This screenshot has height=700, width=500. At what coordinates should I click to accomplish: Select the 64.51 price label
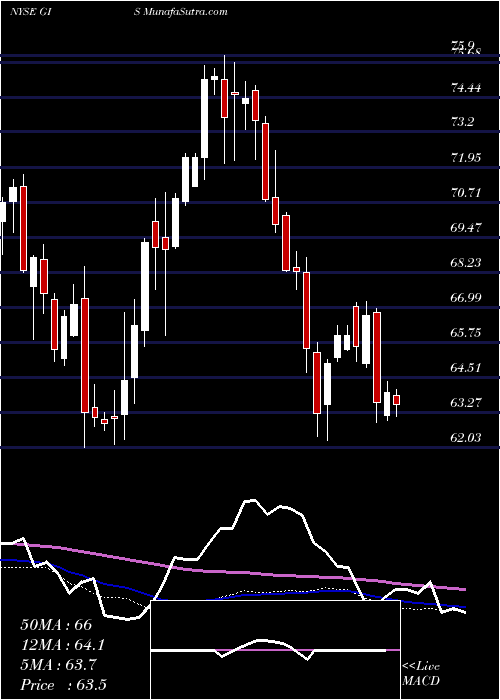click(466, 368)
